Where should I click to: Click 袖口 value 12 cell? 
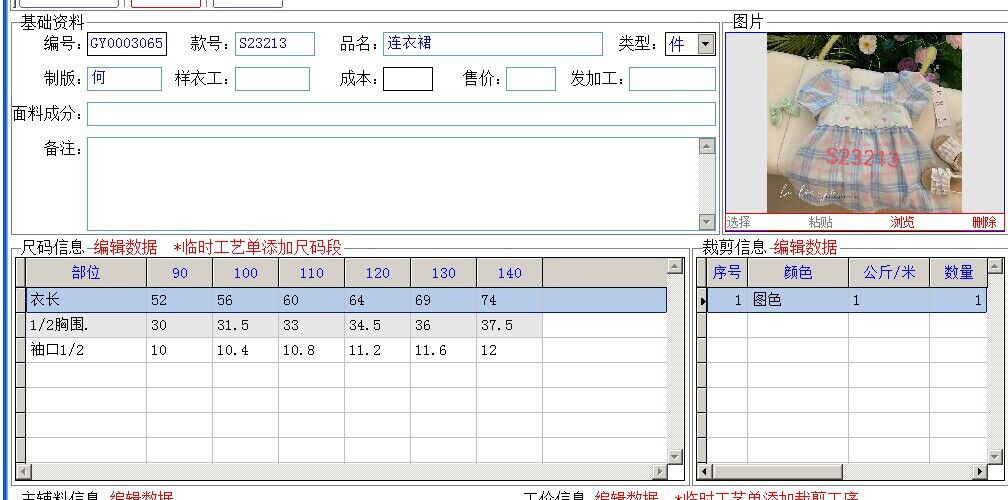pos(510,350)
